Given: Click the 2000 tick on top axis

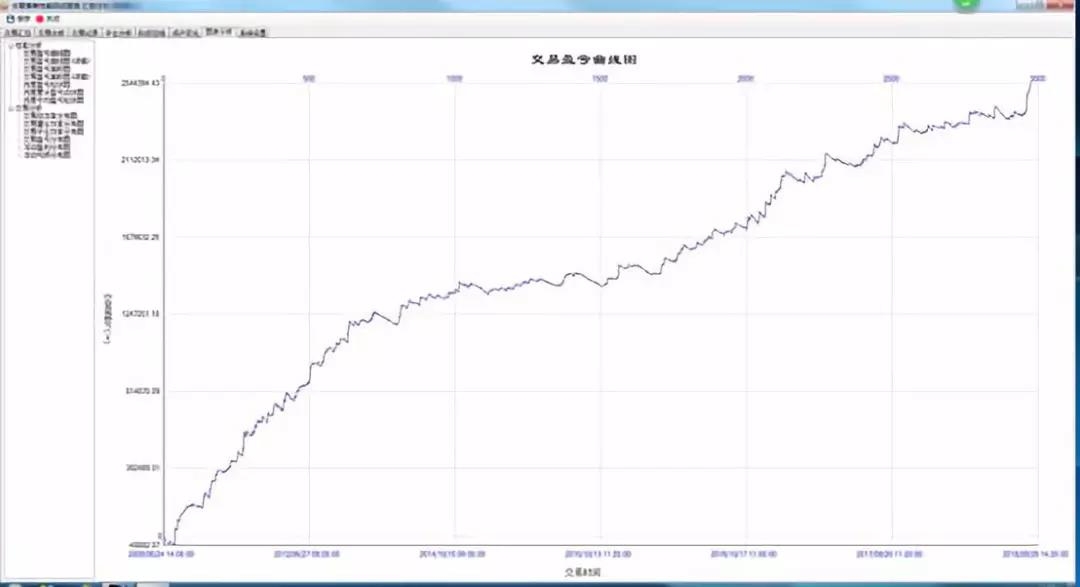Looking at the screenshot, I should [745, 79].
